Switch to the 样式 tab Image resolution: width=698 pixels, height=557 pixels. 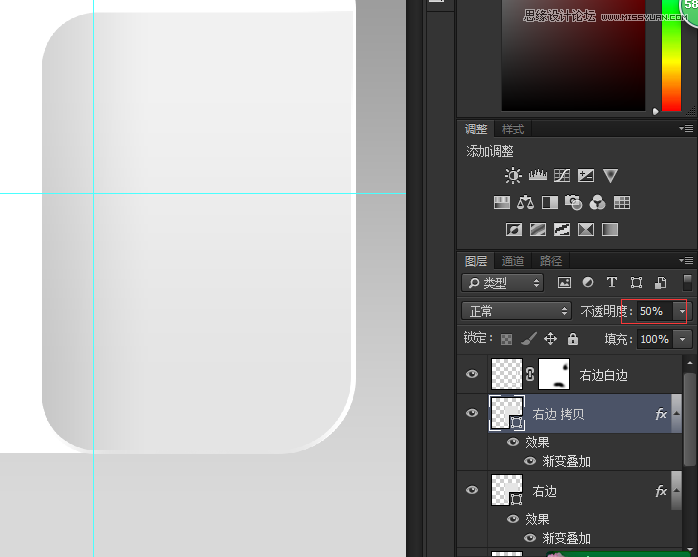pos(513,129)
